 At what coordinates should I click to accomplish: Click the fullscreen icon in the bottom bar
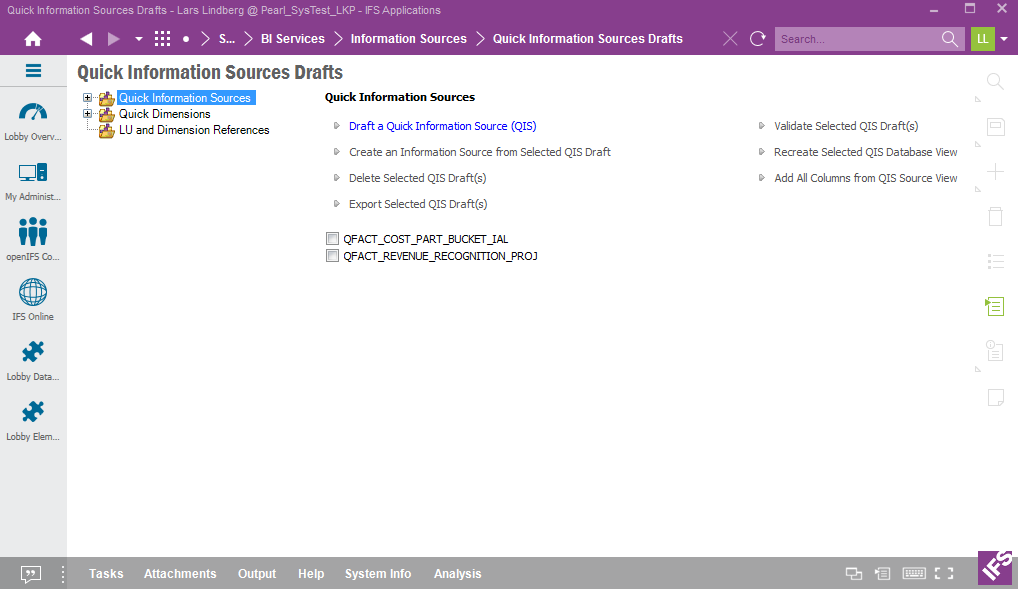pos(943,574)
